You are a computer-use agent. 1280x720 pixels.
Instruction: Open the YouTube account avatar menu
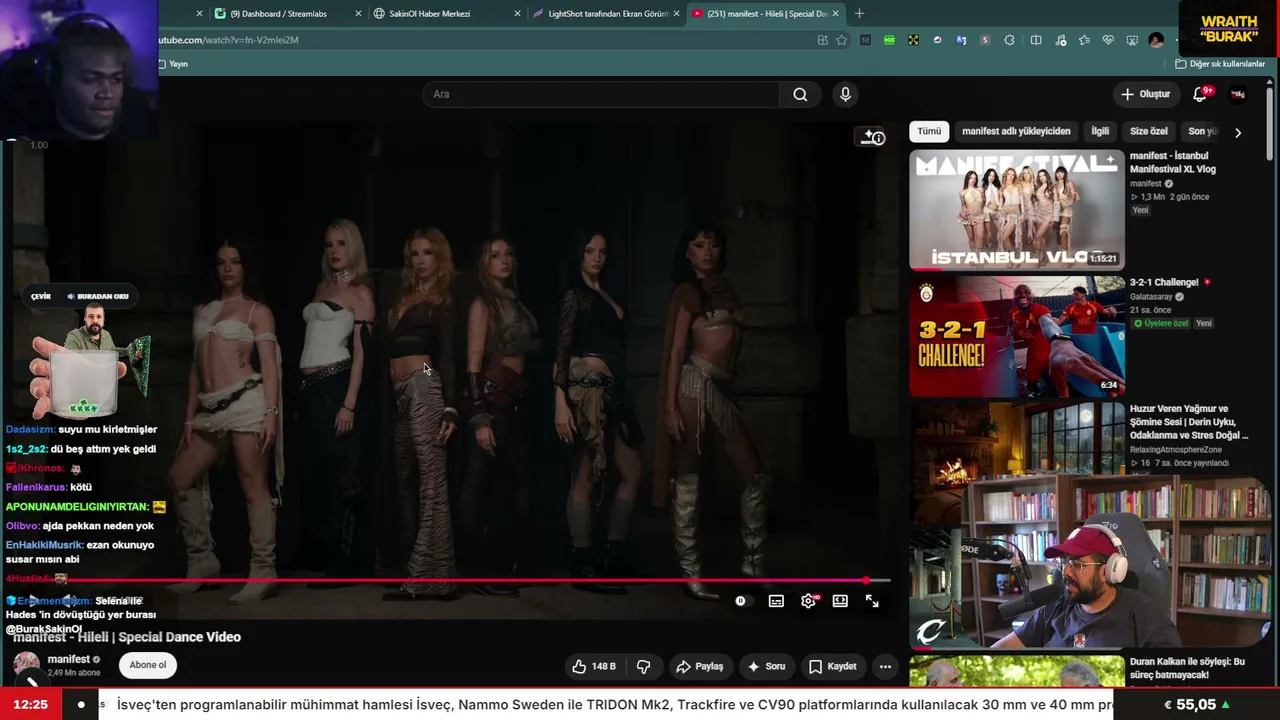tap(1238, 94)
